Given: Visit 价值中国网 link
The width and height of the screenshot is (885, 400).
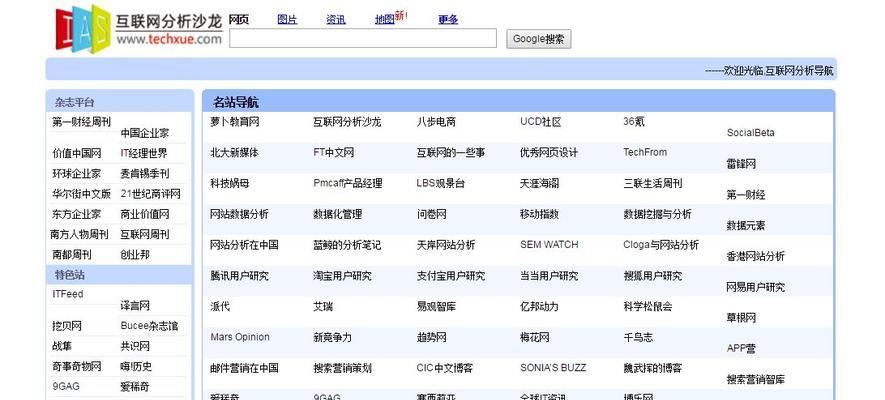Looking at the screenshot, I should pos(77,153).
